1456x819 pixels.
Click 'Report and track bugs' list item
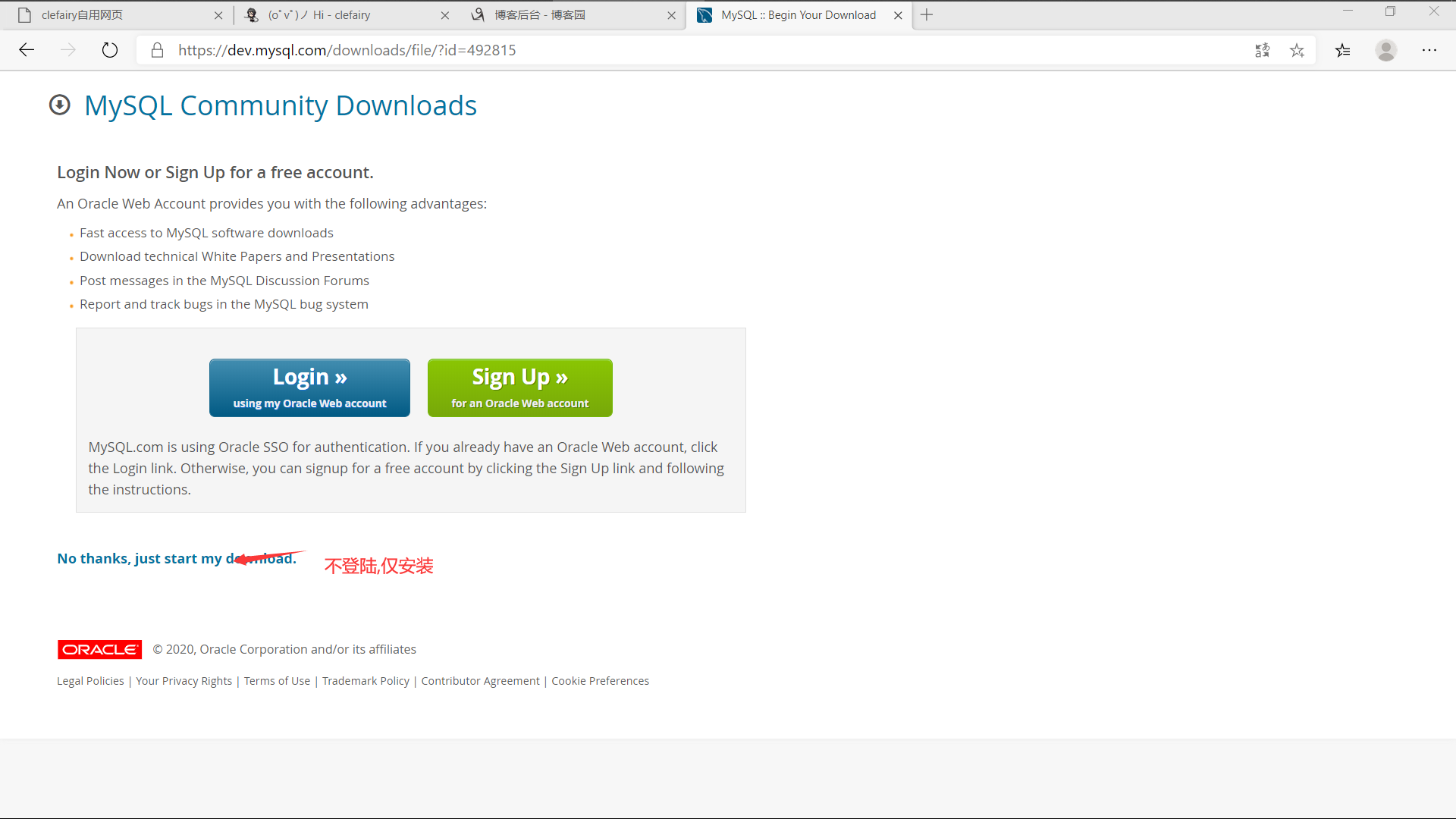pos(224,304)
